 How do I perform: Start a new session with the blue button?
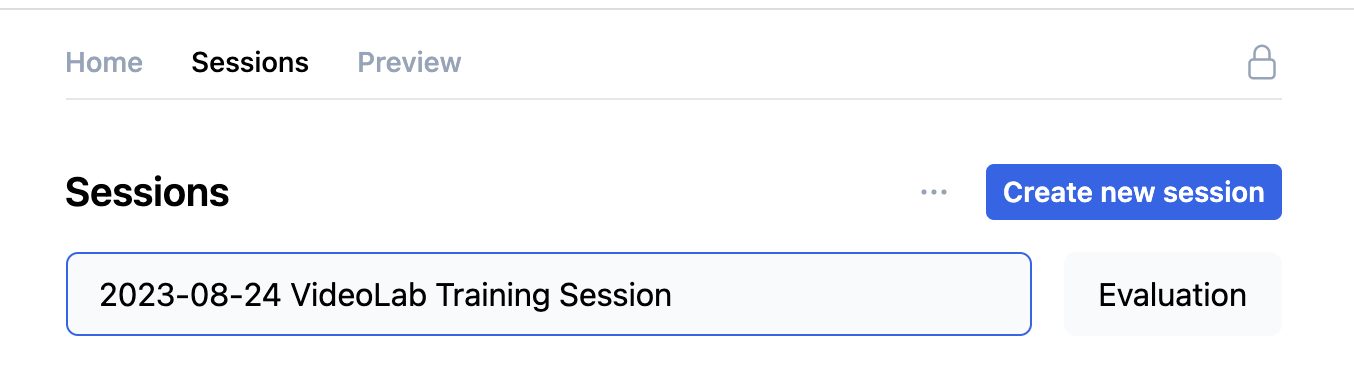pyautogui.click(x=1134, y=192)
